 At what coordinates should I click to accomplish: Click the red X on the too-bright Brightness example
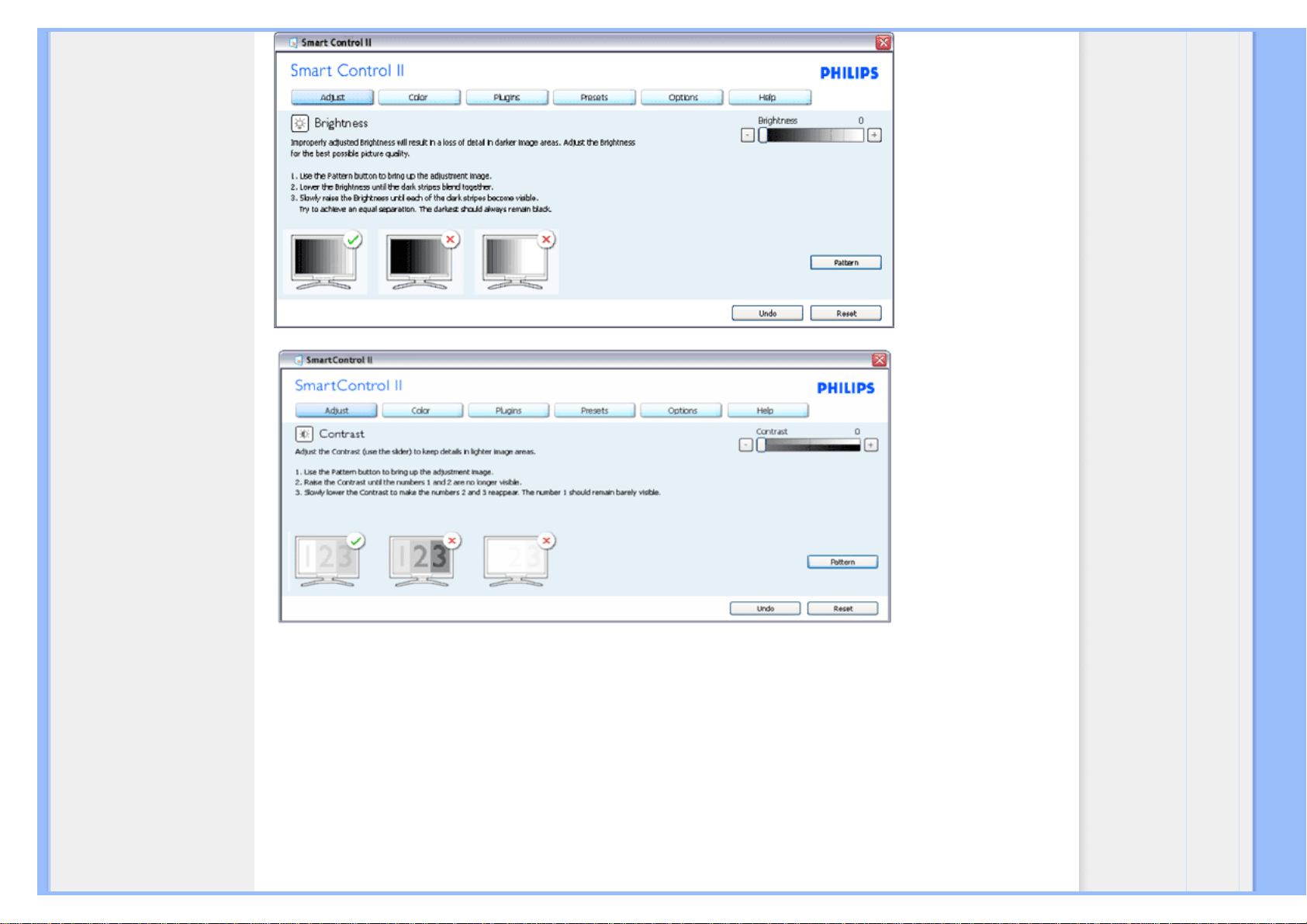click(546, 240)
